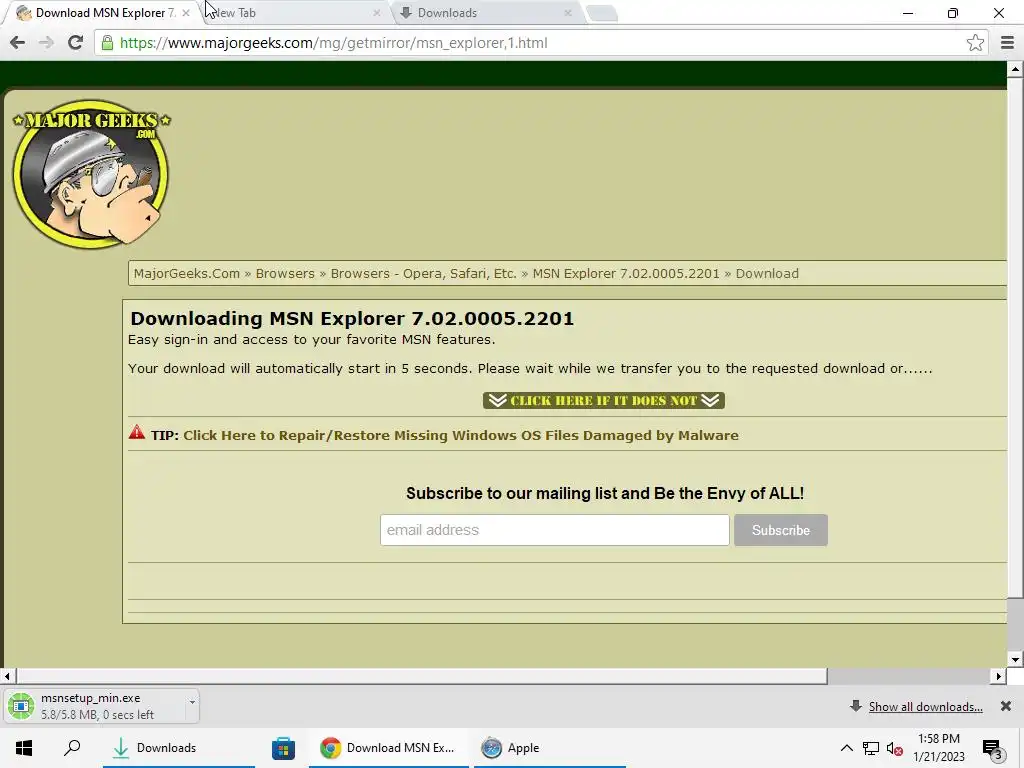This screenshot has width=1024, height=768.
Task: Click the Download breadcrumb link
Action: click(767, 274)
